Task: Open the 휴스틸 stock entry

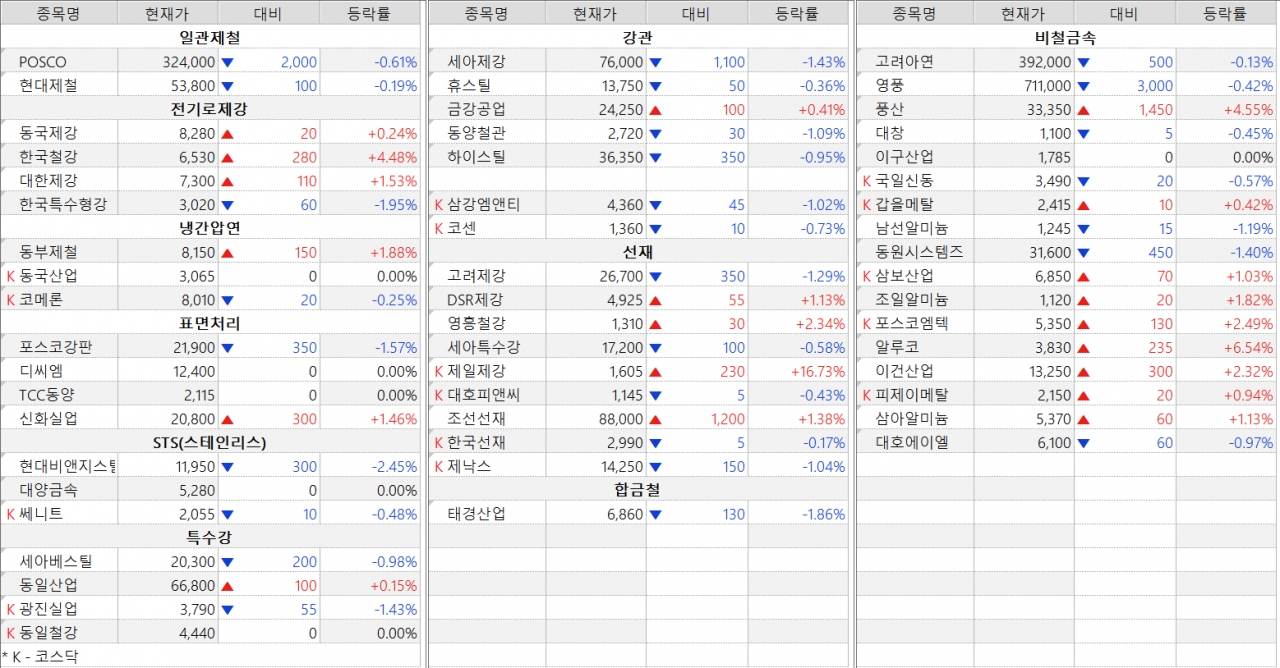Action: [469, 86]
